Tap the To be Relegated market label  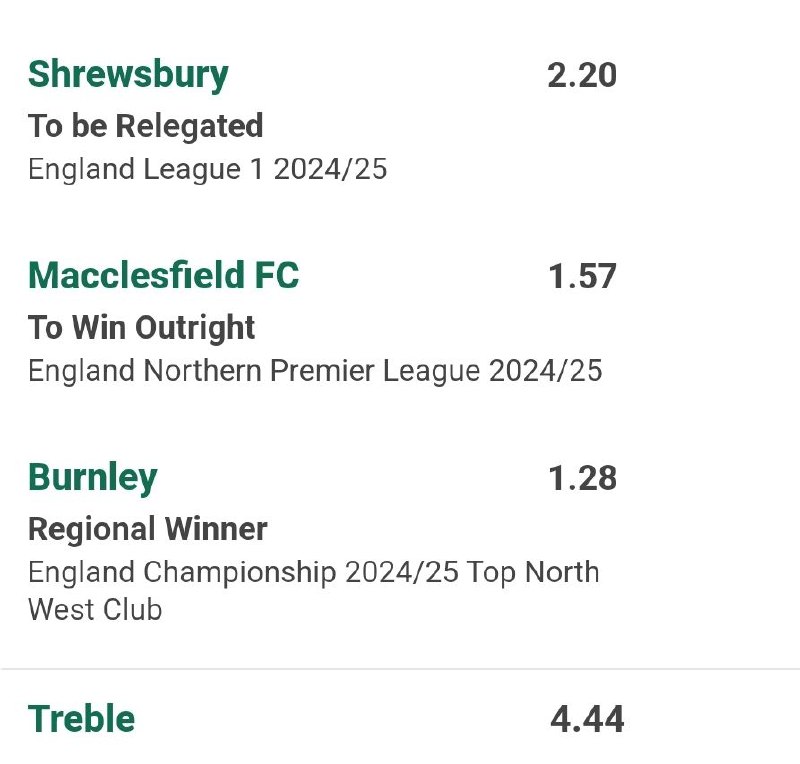[145, 126]
